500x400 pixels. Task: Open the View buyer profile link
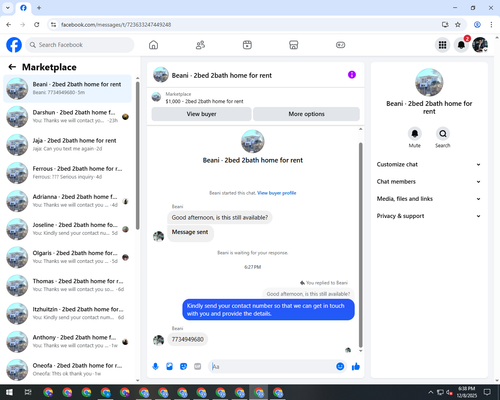coord(277,193)
